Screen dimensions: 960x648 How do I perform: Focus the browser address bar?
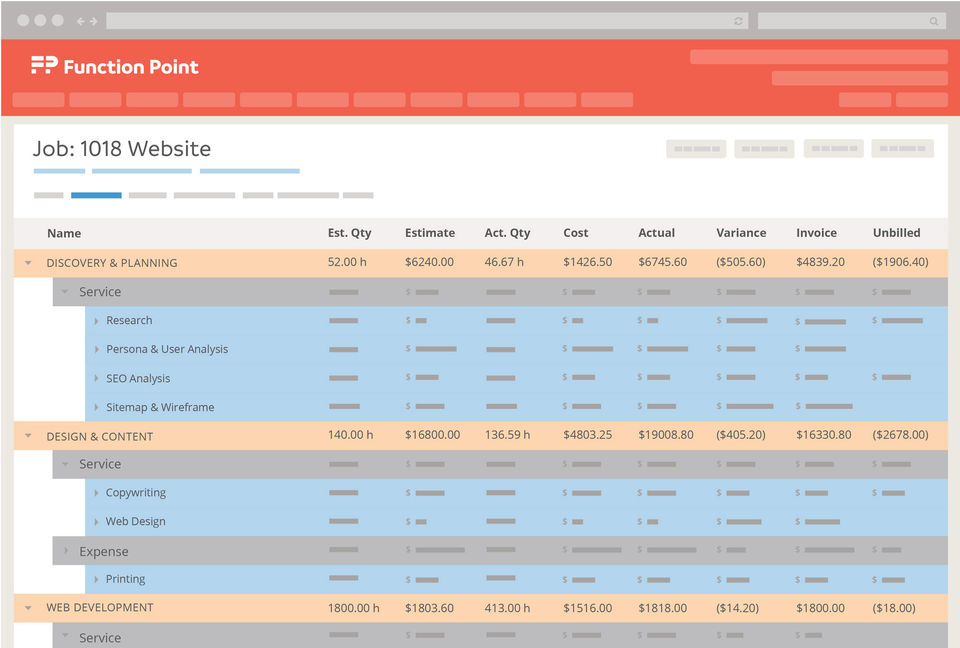pyautogui.click(x=420, y=21)
